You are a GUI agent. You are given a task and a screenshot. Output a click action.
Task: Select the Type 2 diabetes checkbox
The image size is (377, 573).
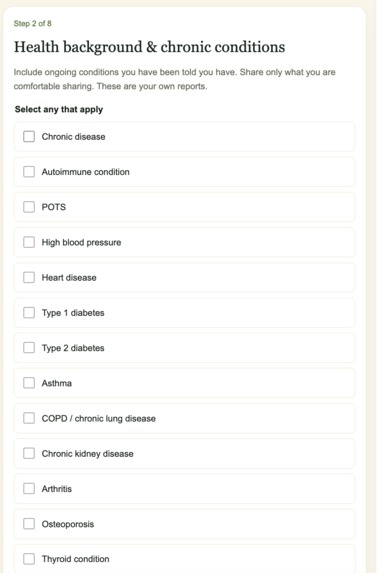(29, 348)
